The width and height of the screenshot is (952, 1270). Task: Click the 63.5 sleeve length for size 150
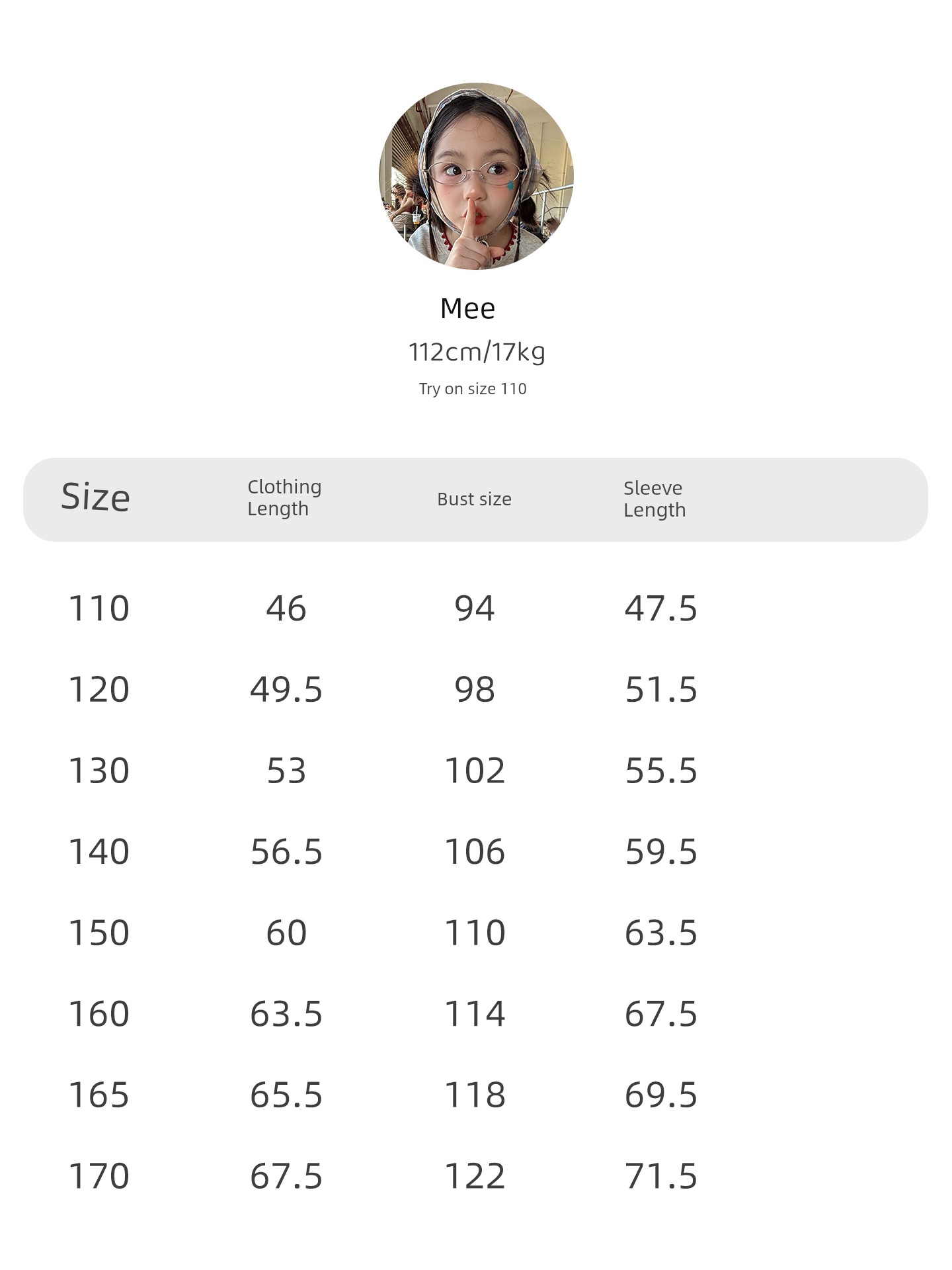coord(661,933)
